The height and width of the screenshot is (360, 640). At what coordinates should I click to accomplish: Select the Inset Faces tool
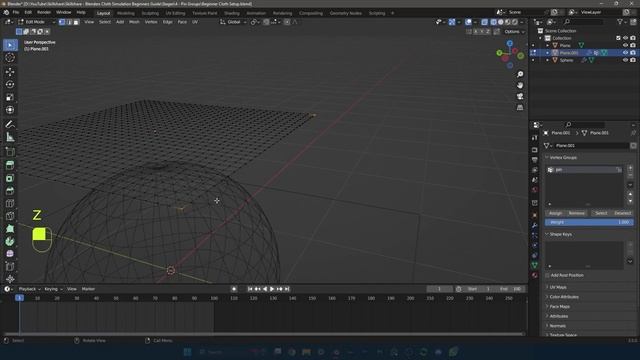tap(10, 178)
